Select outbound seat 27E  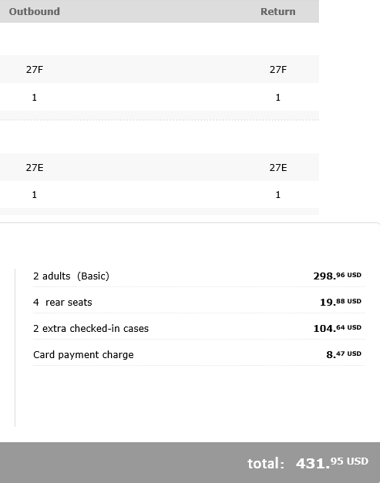point(34,167)
